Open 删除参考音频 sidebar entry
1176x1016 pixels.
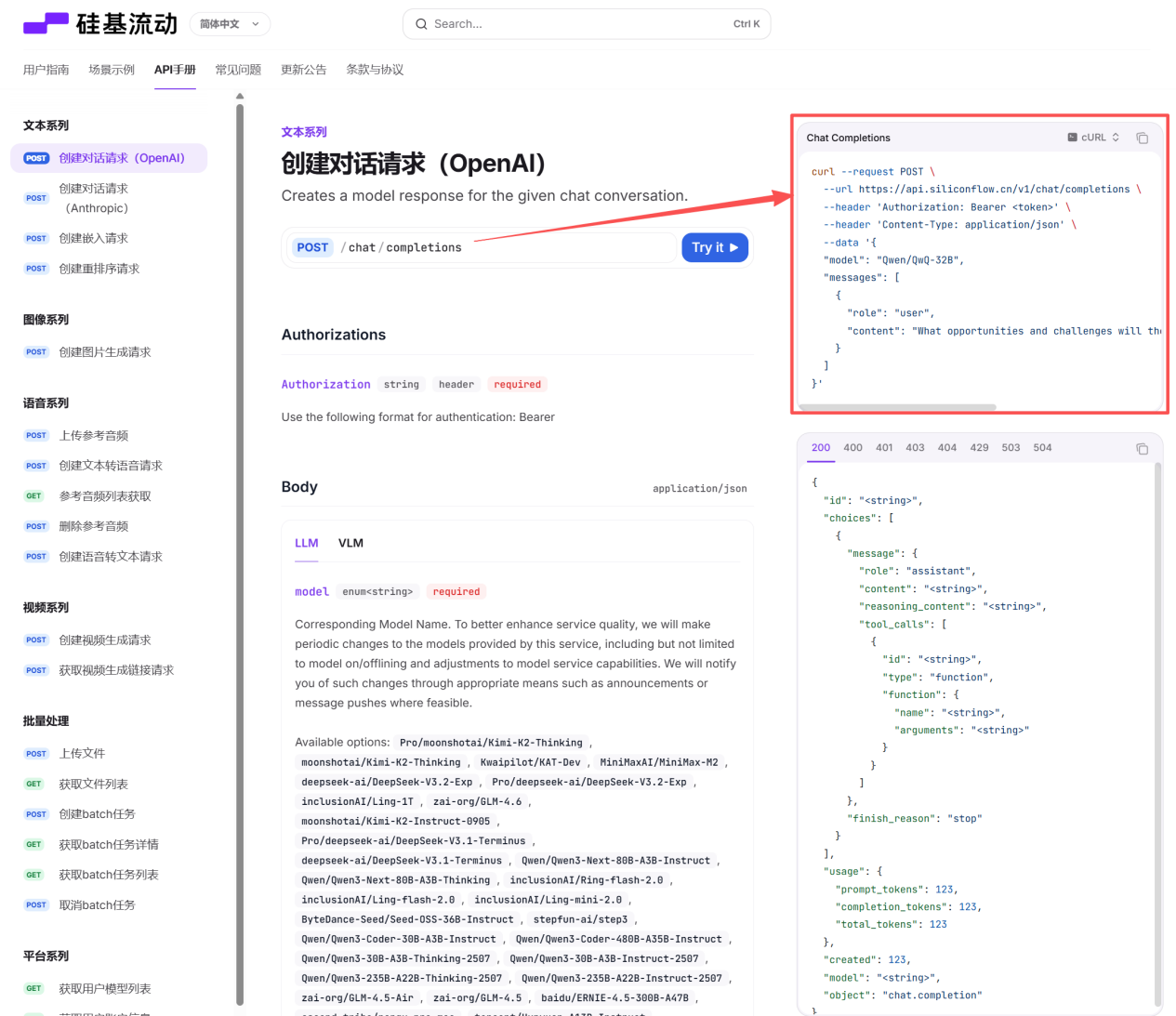click(x=109, y=526)
